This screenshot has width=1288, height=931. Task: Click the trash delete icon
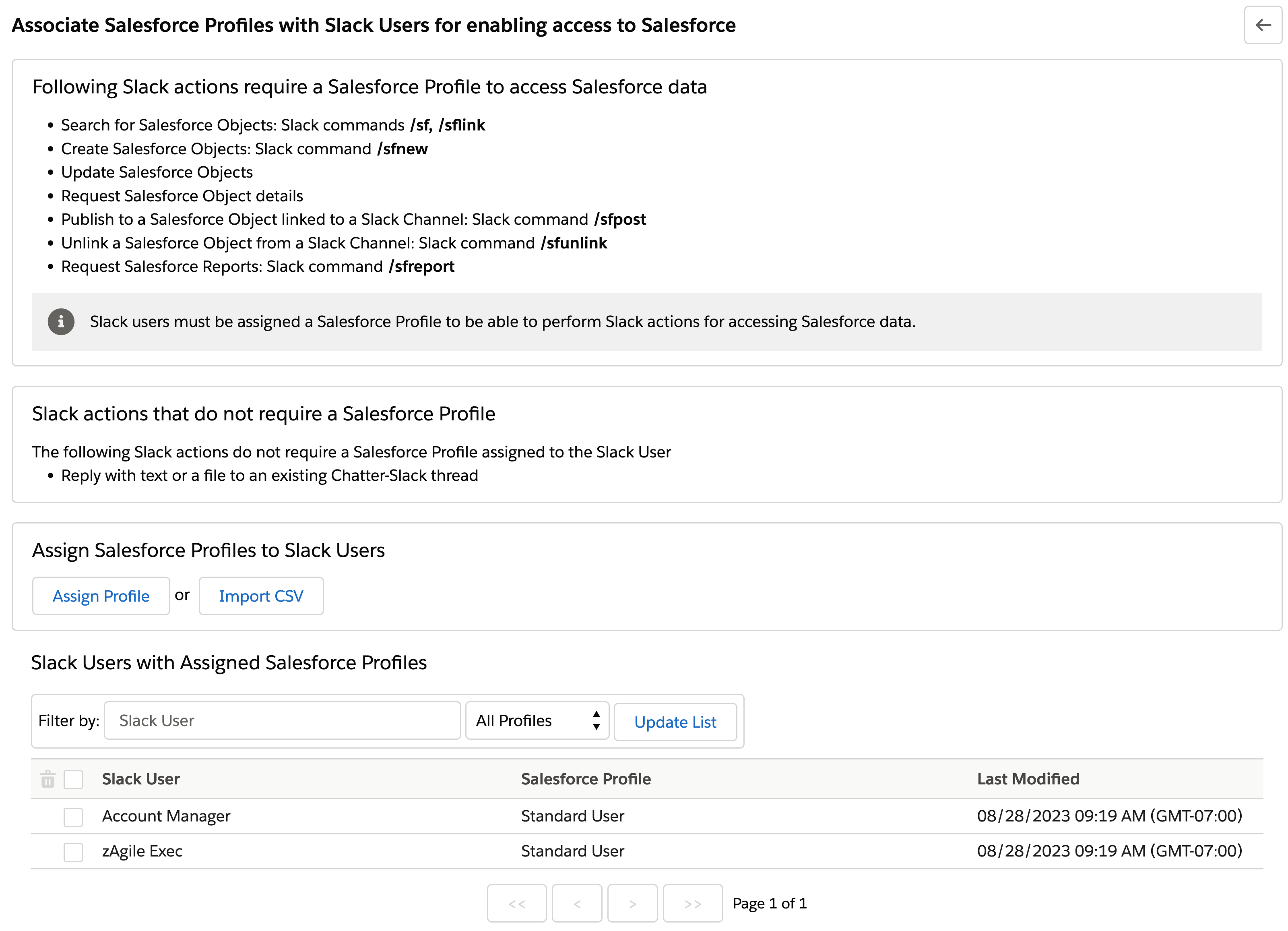[x=48, y=779]
